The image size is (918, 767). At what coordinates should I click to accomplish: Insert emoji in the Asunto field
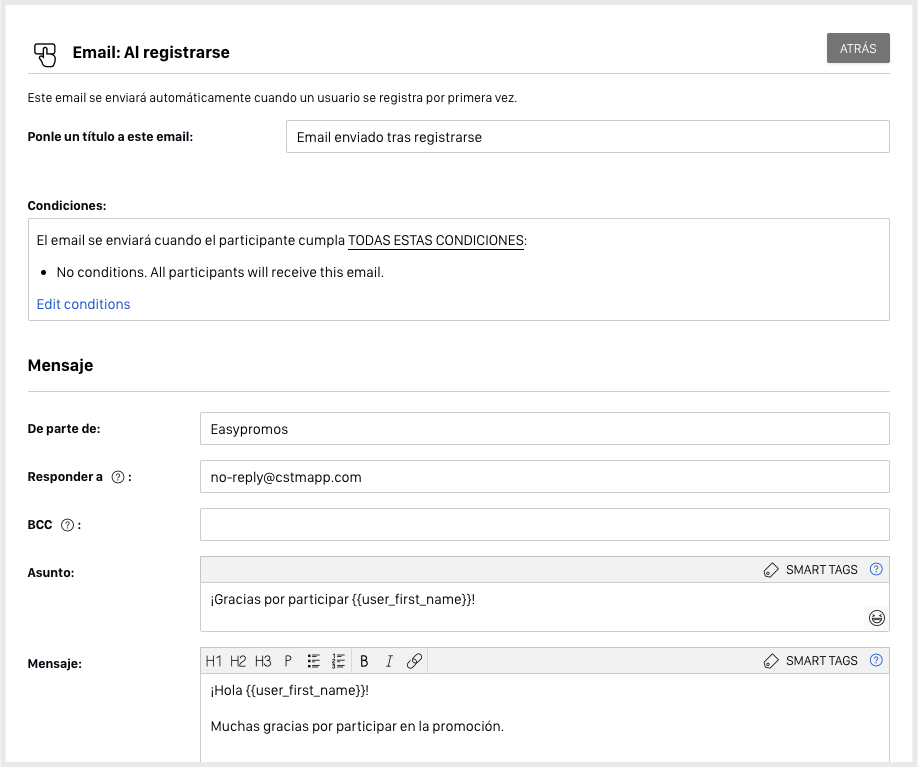point(876,618)
